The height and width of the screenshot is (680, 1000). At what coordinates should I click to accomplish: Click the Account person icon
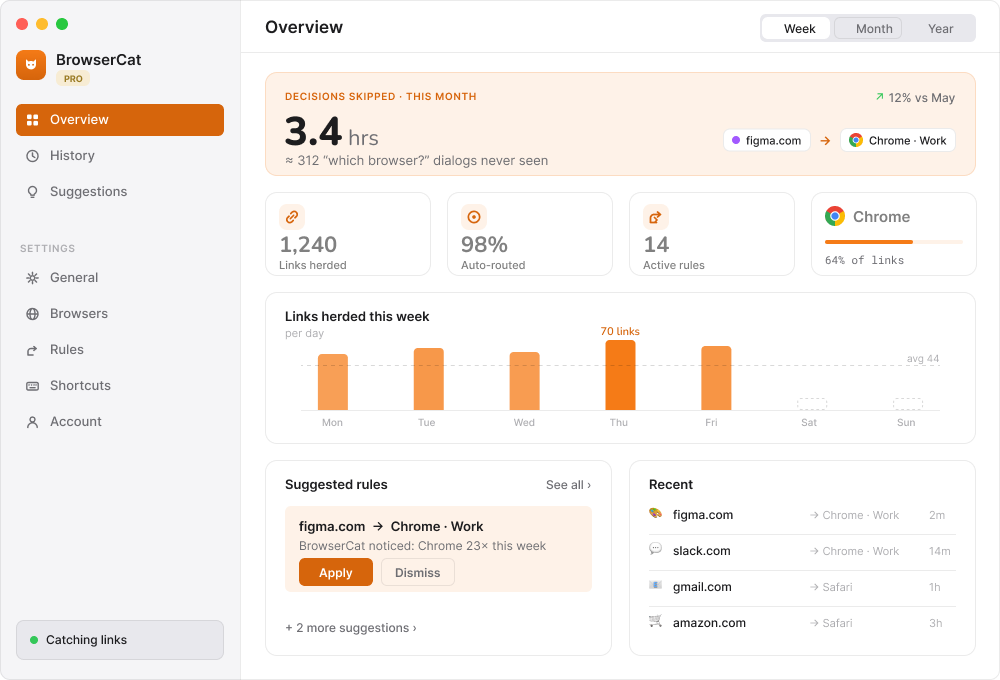[x=33, y=422]
